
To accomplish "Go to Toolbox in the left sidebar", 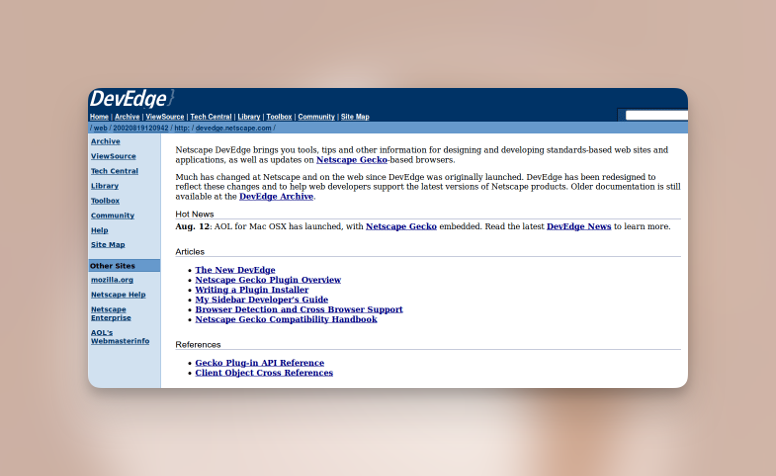I will [105, 201].
